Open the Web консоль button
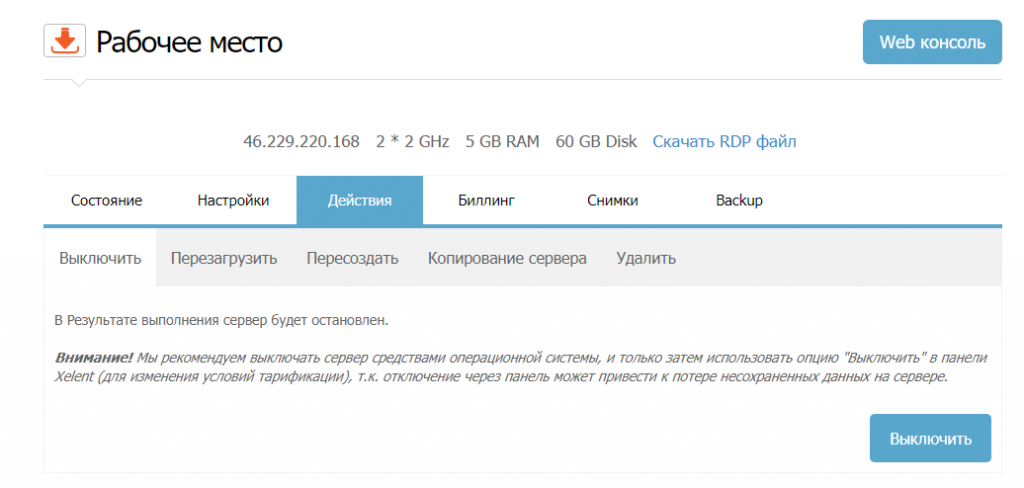The height and width of the screenshot is (488, 1024). (932, 42)
